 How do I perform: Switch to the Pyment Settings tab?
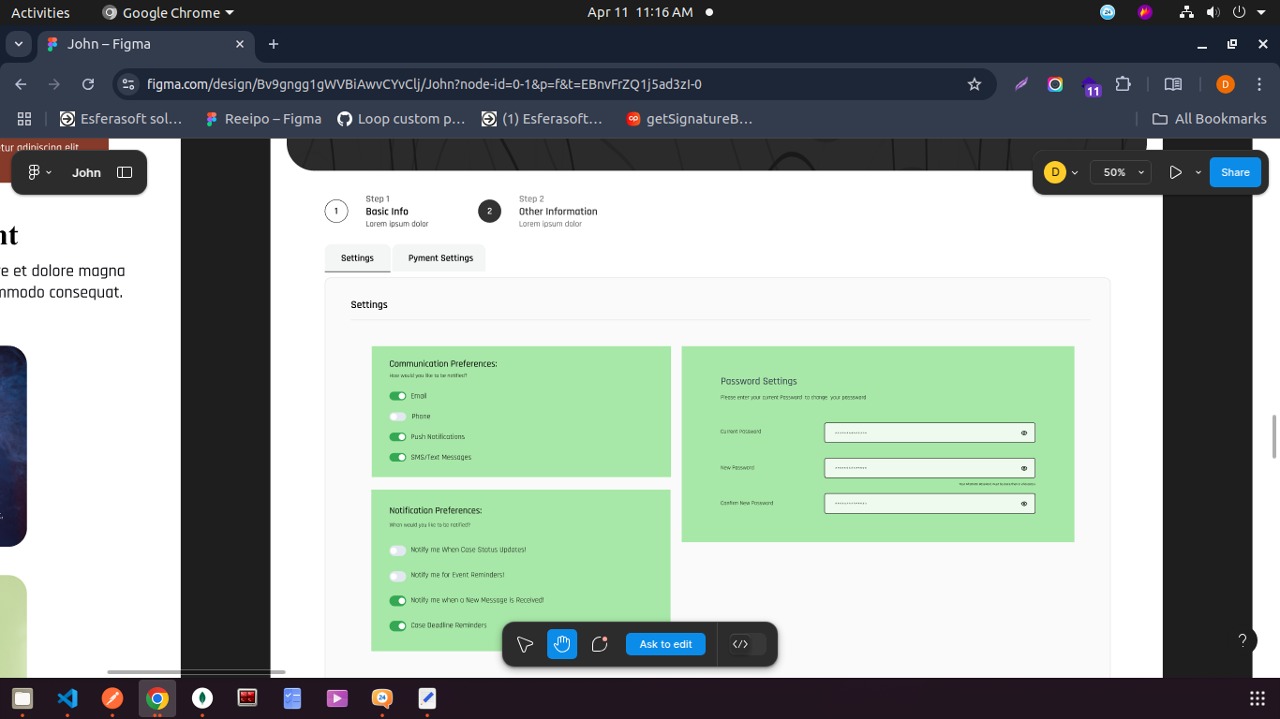click(x=440, y=258)
